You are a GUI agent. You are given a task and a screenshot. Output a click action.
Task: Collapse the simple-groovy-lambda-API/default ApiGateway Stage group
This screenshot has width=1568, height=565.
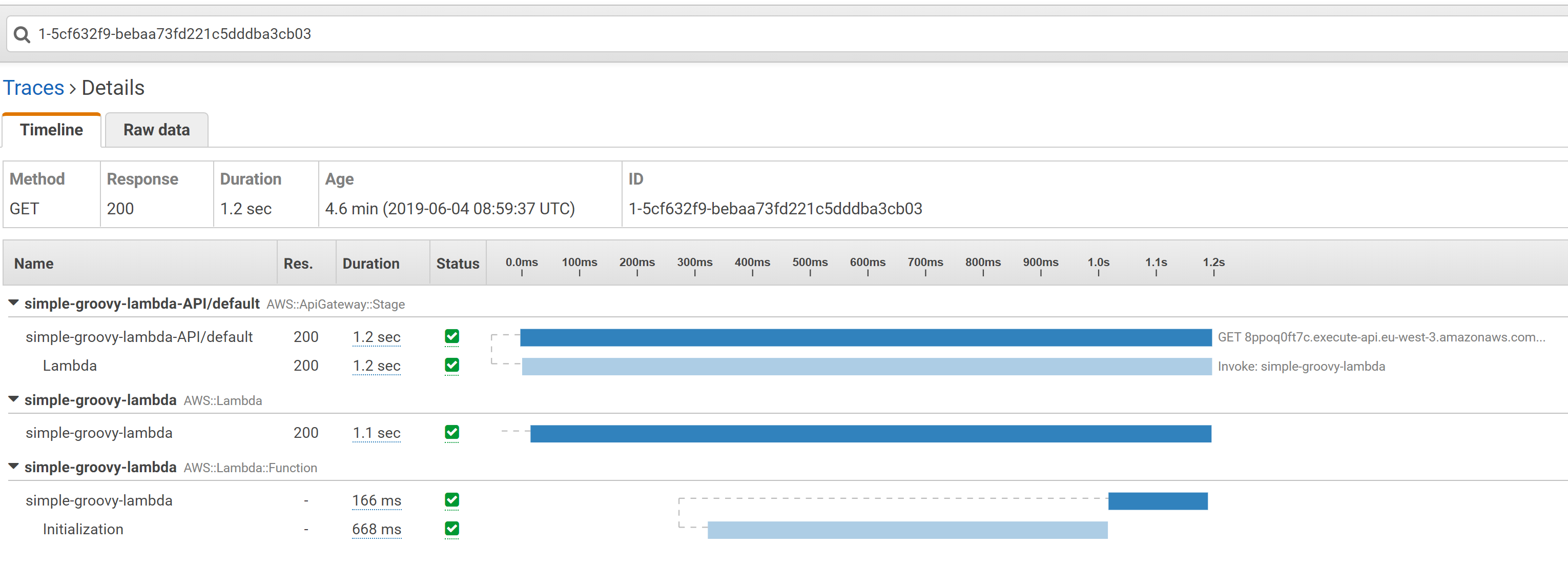(13, 302)
